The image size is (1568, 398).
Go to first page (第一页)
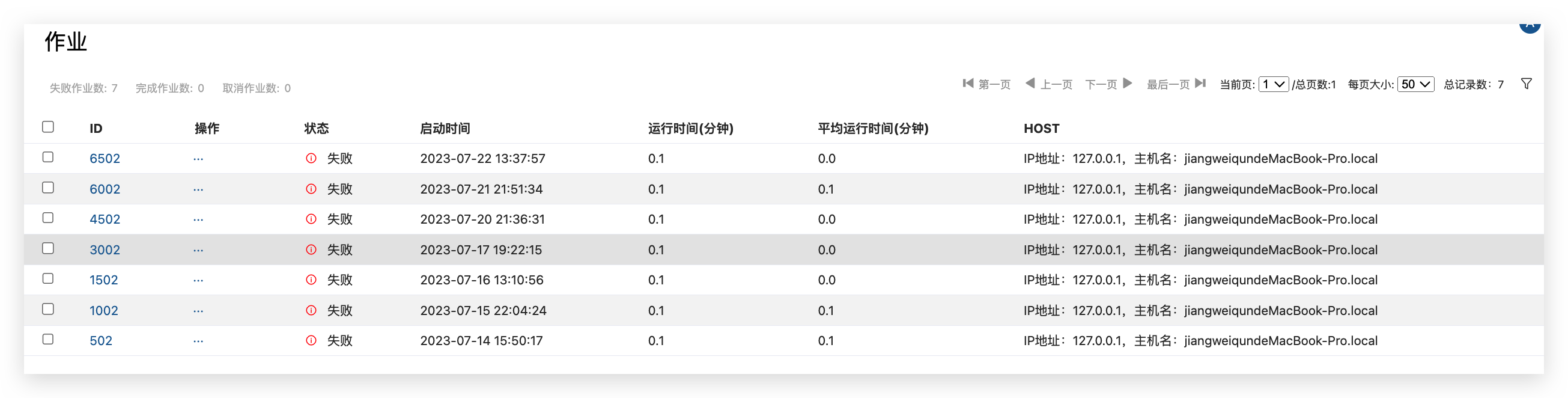[986, 84]
